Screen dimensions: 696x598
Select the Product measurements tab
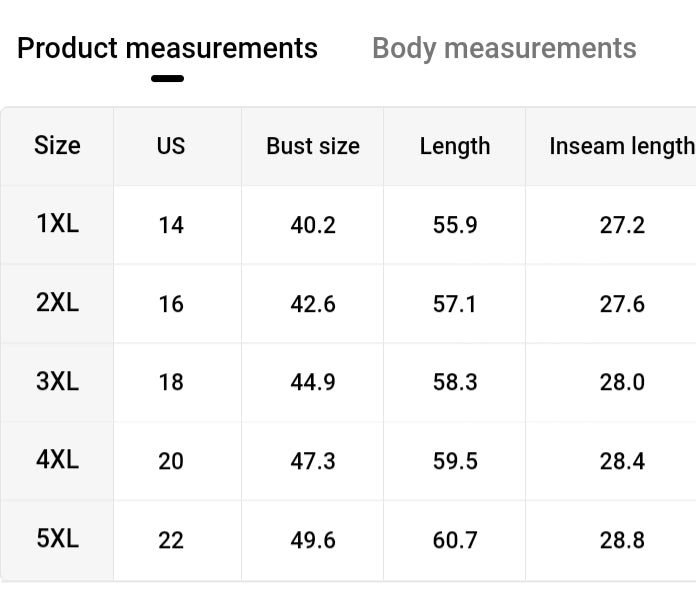click(167, 48)
